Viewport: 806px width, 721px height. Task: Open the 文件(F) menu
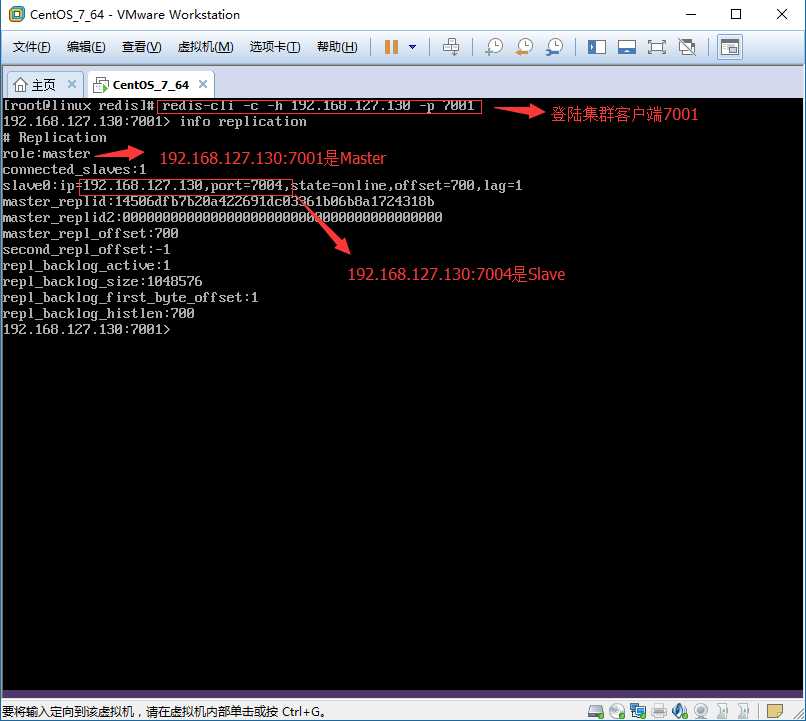tap(31, 47)
